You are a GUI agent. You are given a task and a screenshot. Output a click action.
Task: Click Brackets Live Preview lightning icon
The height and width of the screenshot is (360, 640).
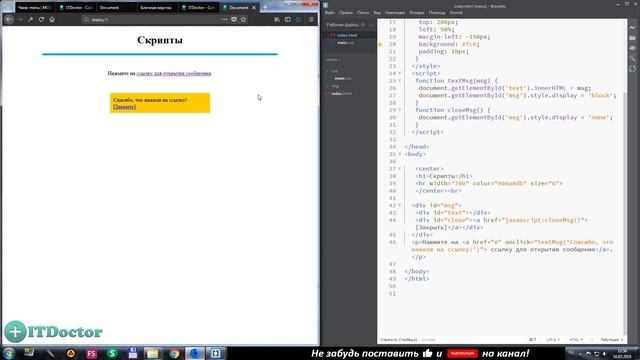tap(632, 27)
